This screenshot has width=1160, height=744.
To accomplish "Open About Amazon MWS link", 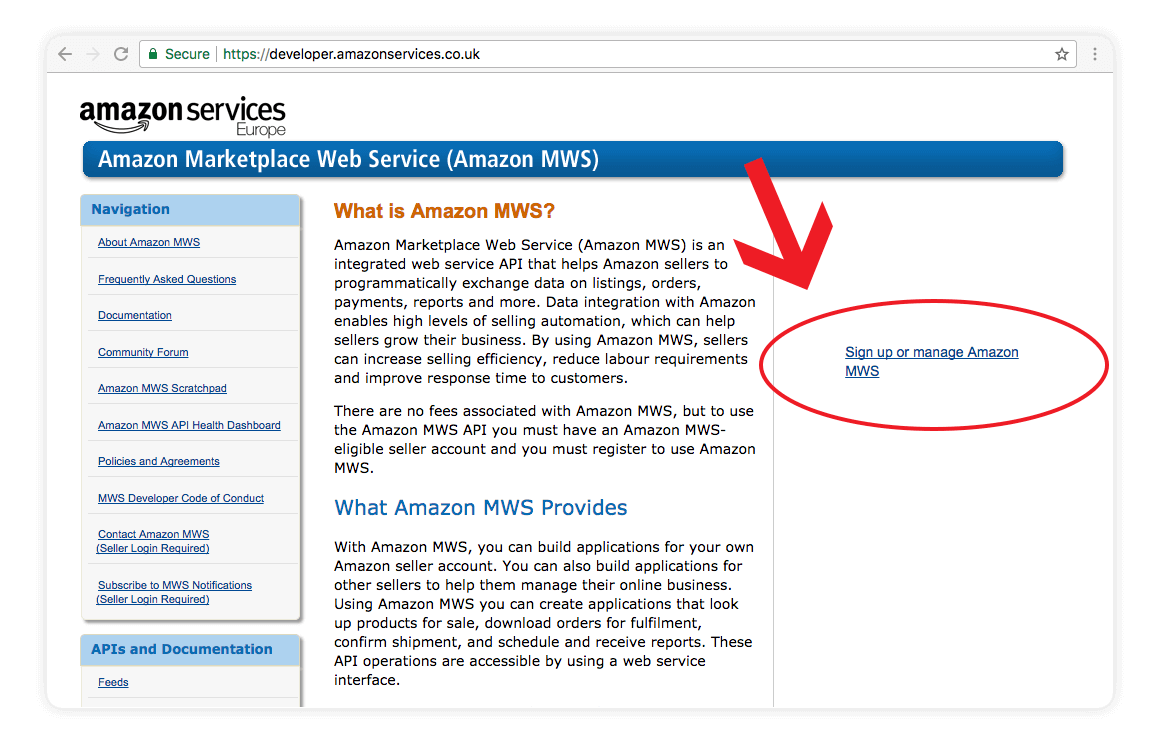I will coord(149,243).
